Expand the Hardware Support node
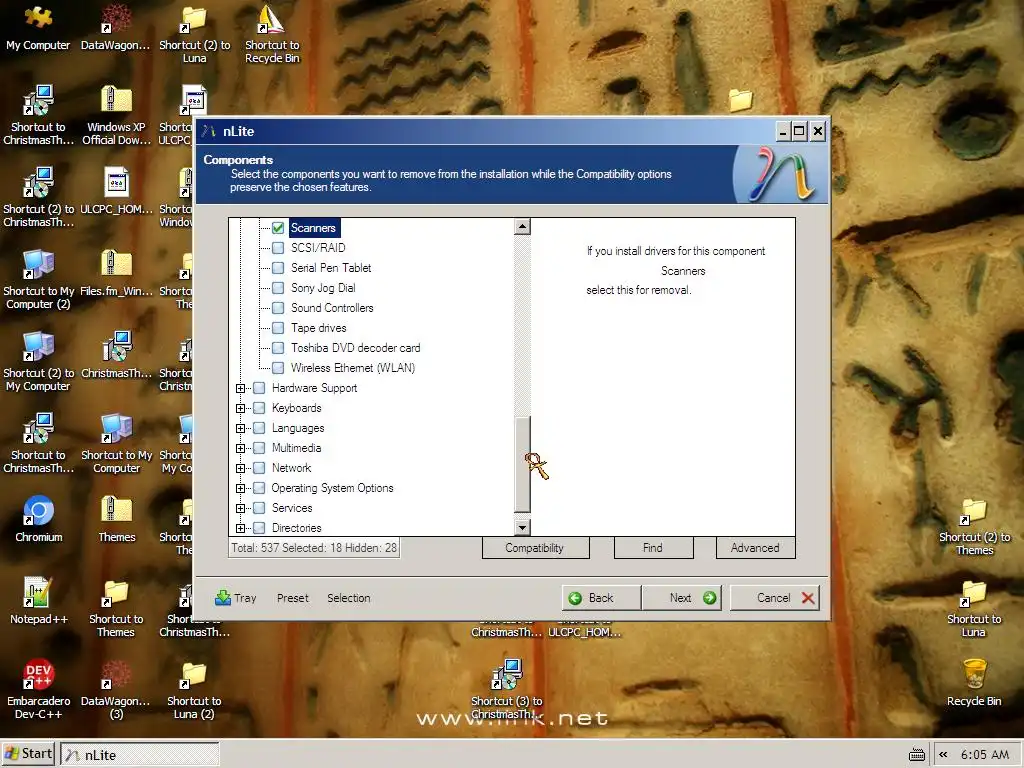This screenshot has width=1024, height=768. (x=240, y=389)
